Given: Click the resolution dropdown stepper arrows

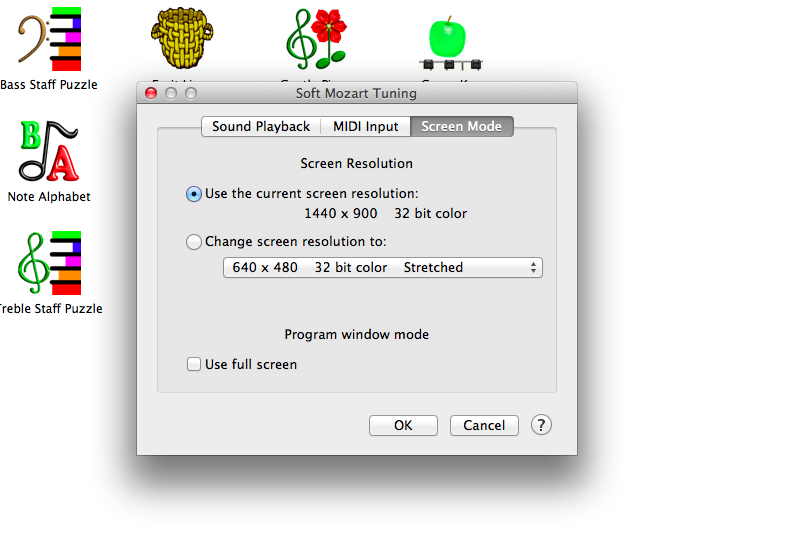Looking at the screenshot, I should coord(533,267).
